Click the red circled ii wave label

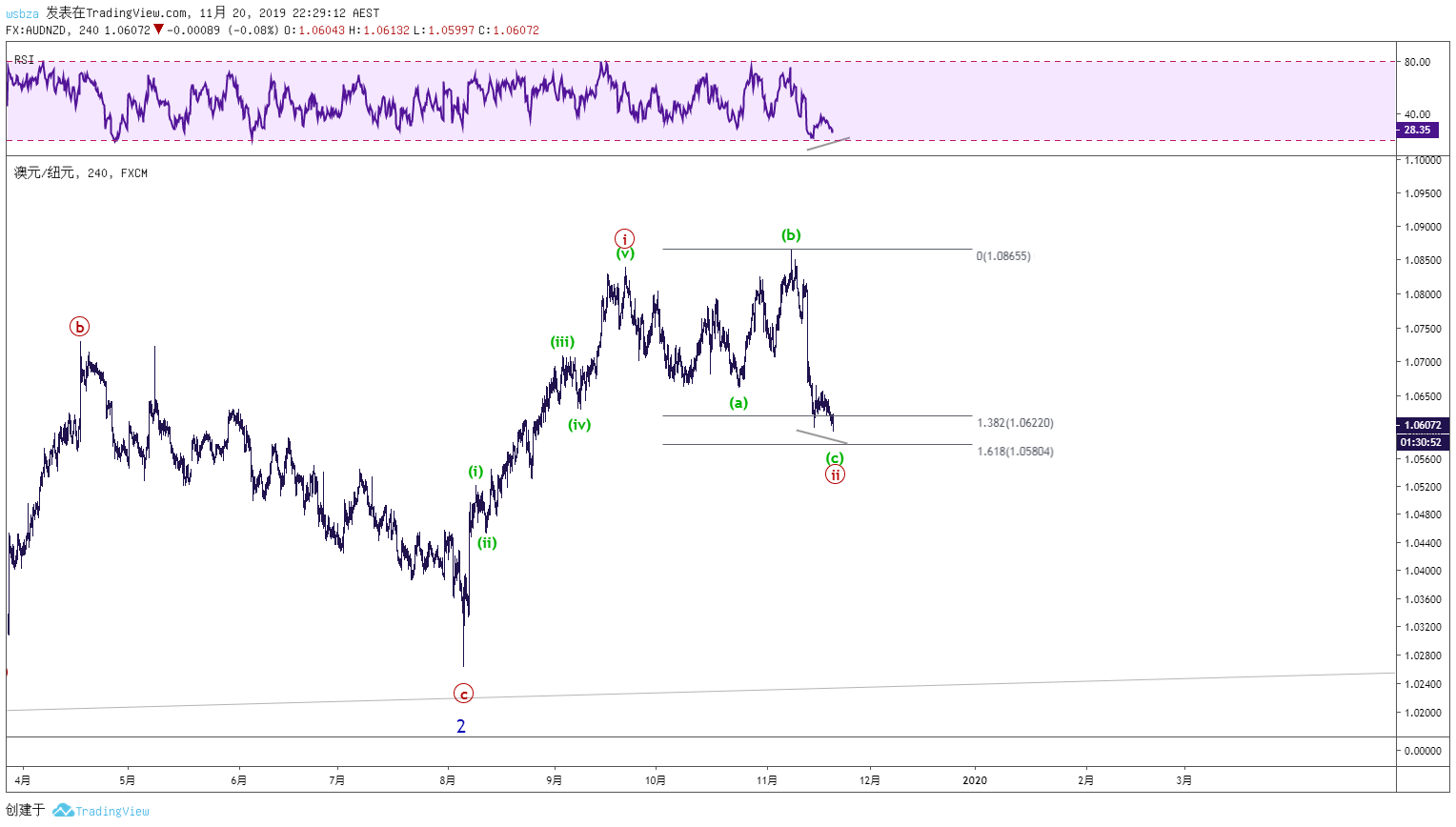click(835, 474)
